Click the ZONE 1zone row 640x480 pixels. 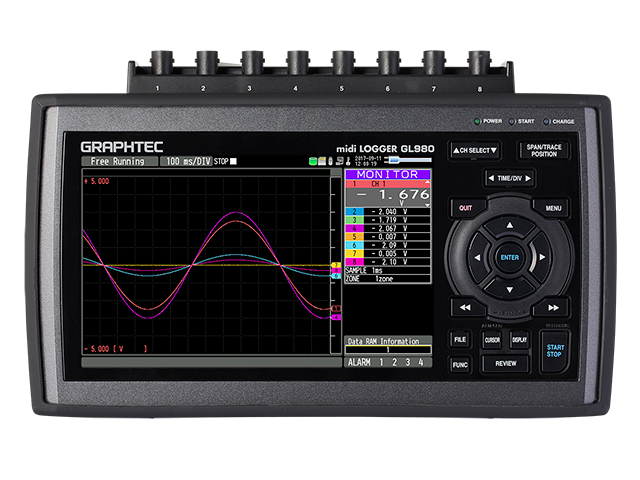click(x=388, y=279)
